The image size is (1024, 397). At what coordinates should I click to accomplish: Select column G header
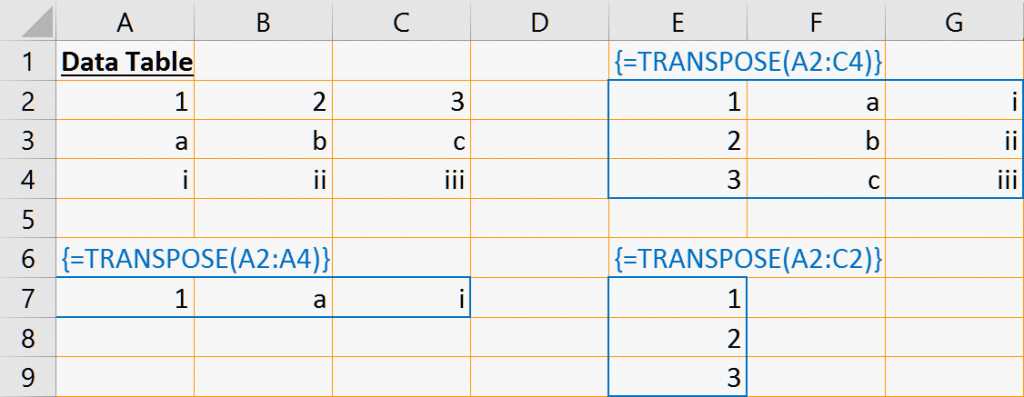[x=955, y=21]
